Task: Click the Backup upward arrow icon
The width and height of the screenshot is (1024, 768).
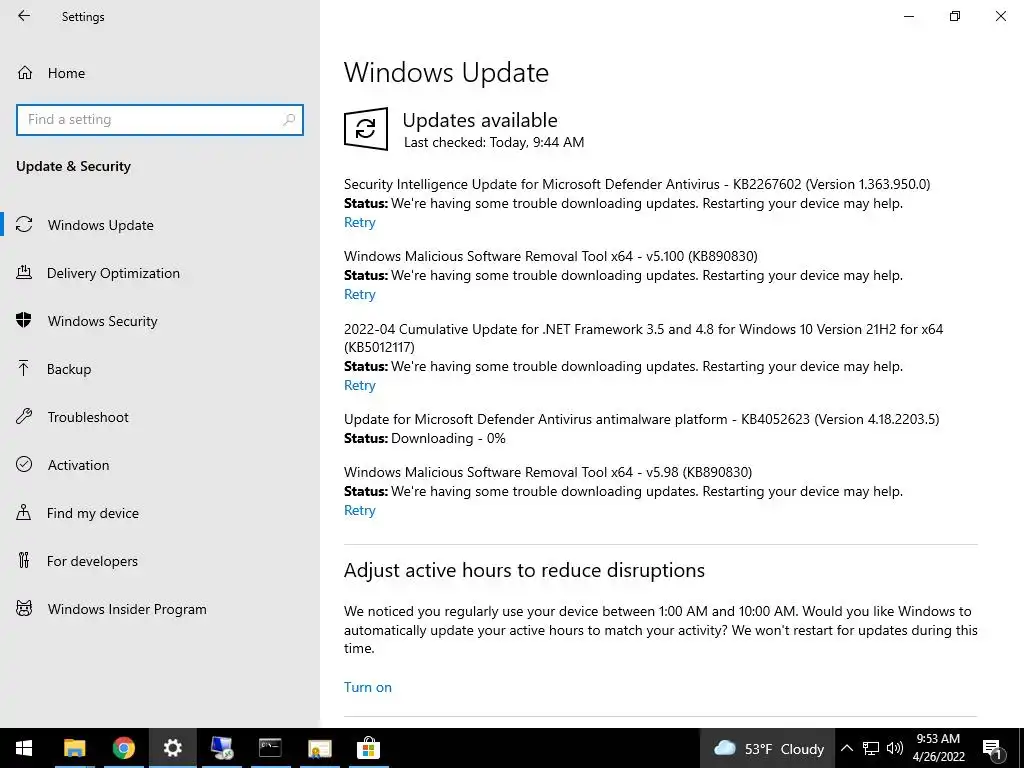Action: pyautogui.click(x=24, y=368)
